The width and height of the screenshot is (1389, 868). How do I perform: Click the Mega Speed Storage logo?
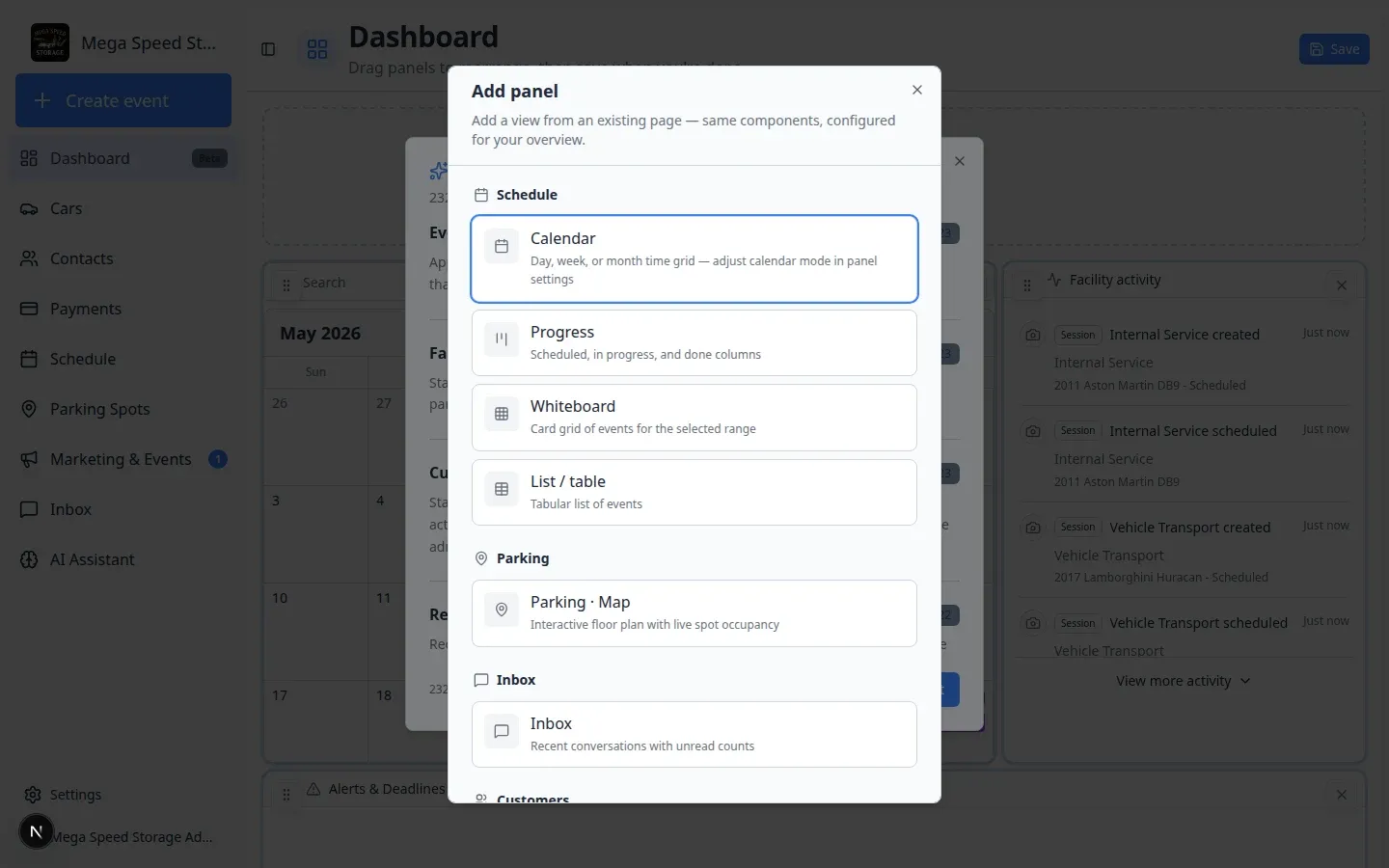(50, 42)
